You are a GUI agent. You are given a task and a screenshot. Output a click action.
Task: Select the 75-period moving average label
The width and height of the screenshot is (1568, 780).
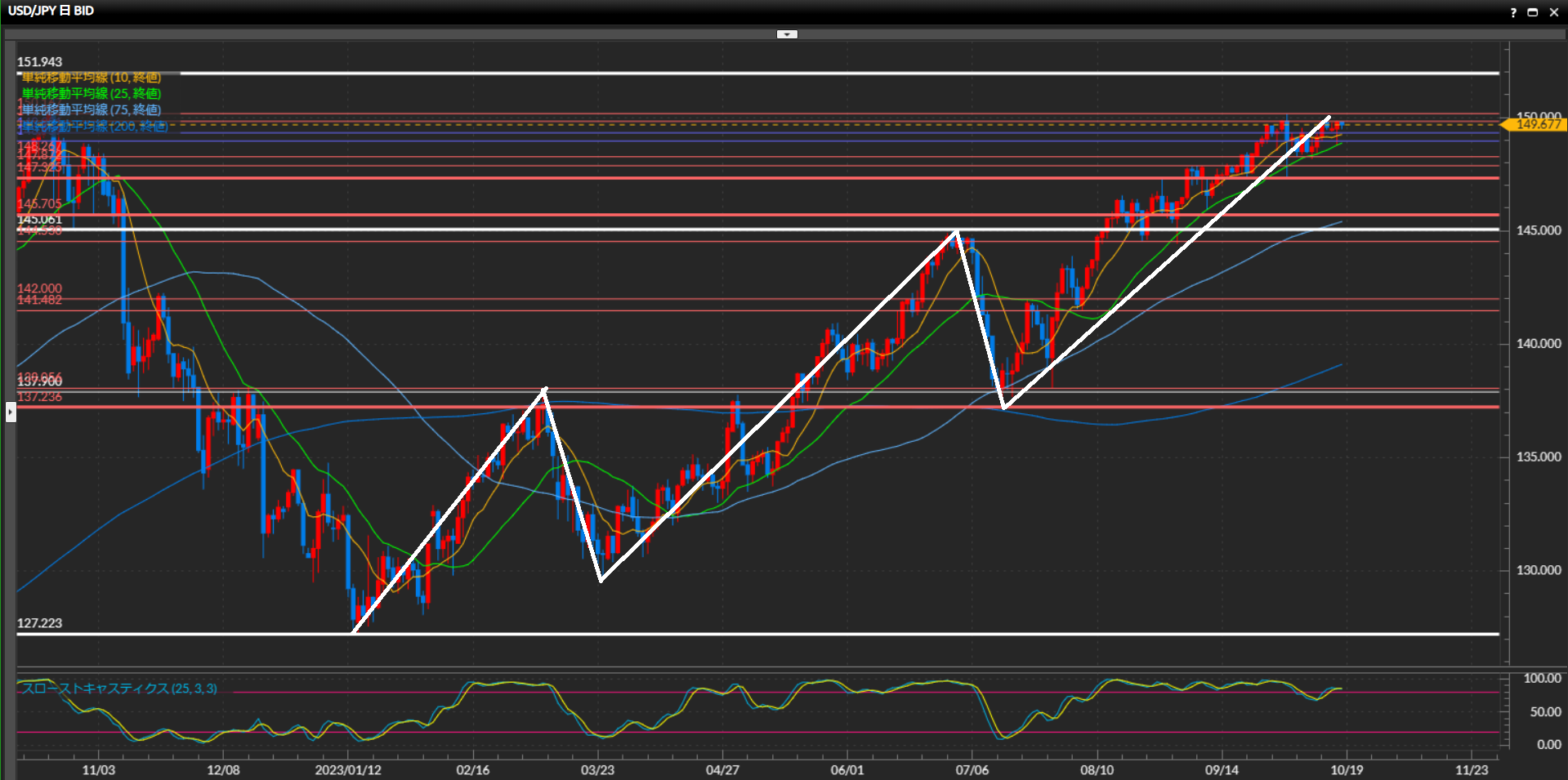pyautogui.click(x=91, y=109)
